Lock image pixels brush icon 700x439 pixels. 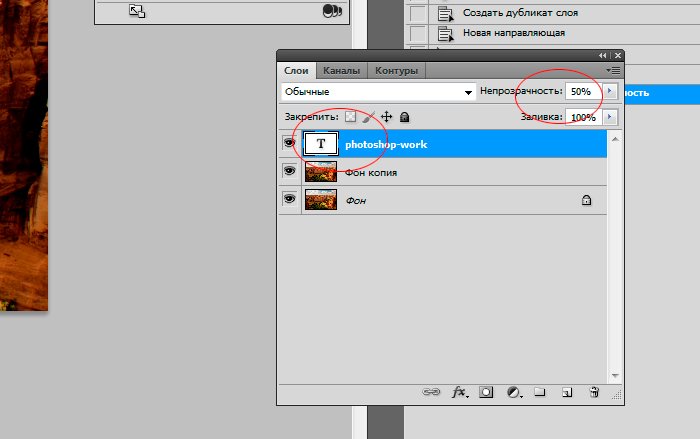pyautogui.click(x=368, y=117)
